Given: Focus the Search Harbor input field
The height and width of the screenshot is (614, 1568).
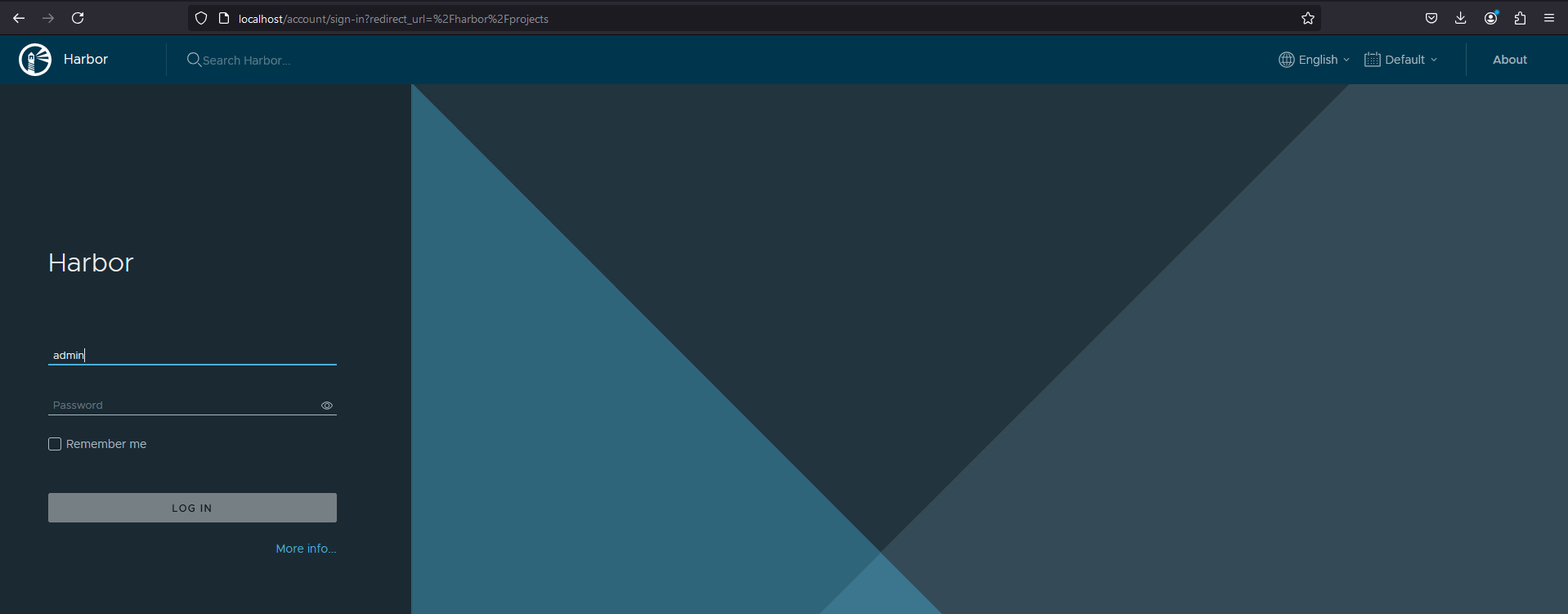Looking at the screenshot, I should coord(247,61).
